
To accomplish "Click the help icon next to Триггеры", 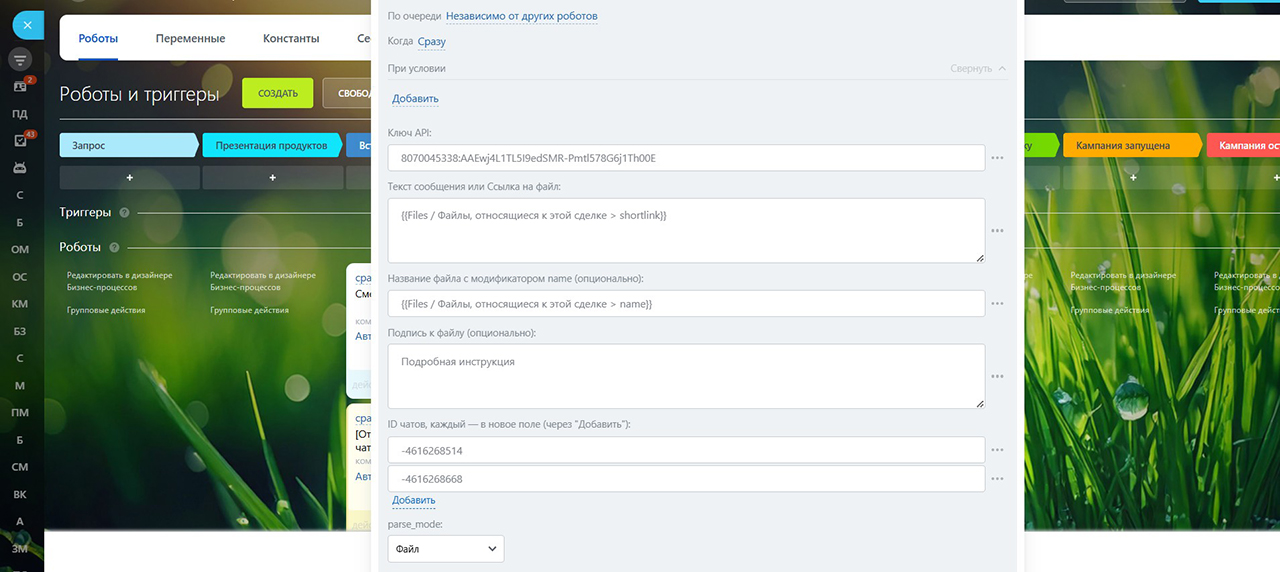I will click(124, 212).
